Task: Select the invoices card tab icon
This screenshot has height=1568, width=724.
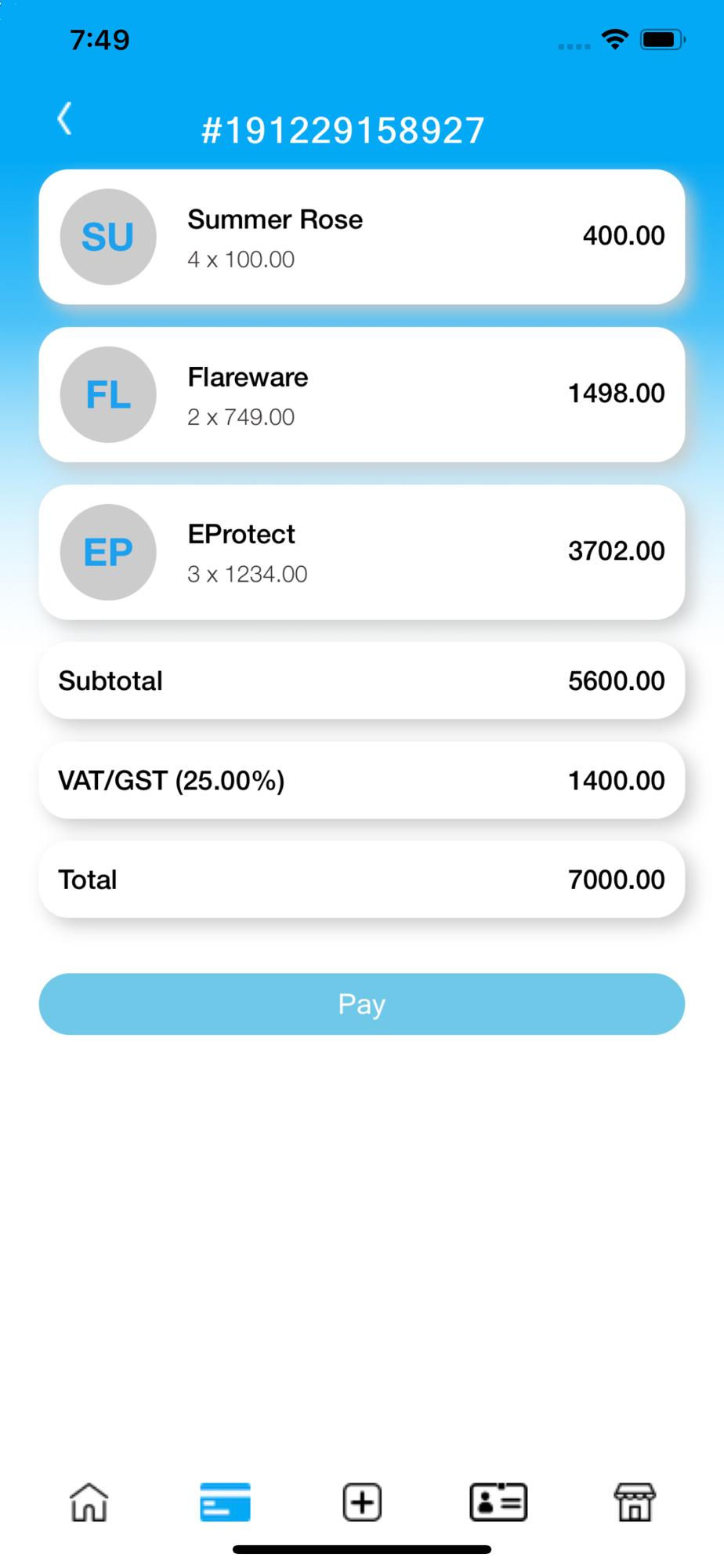Action: [x=225, y=1502]
